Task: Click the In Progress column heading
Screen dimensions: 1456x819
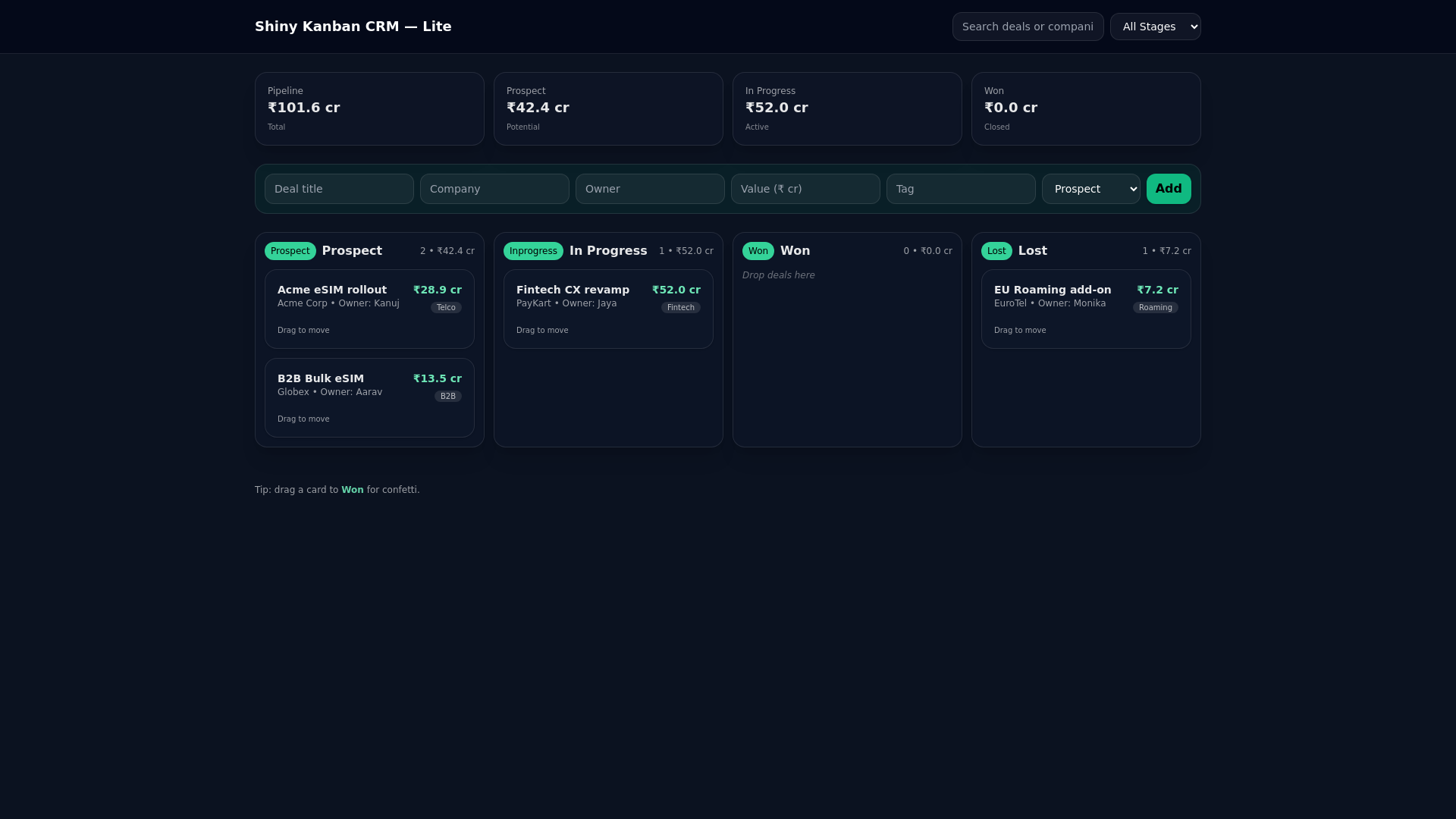Action: pyautogui.click(x=608, y=251)
